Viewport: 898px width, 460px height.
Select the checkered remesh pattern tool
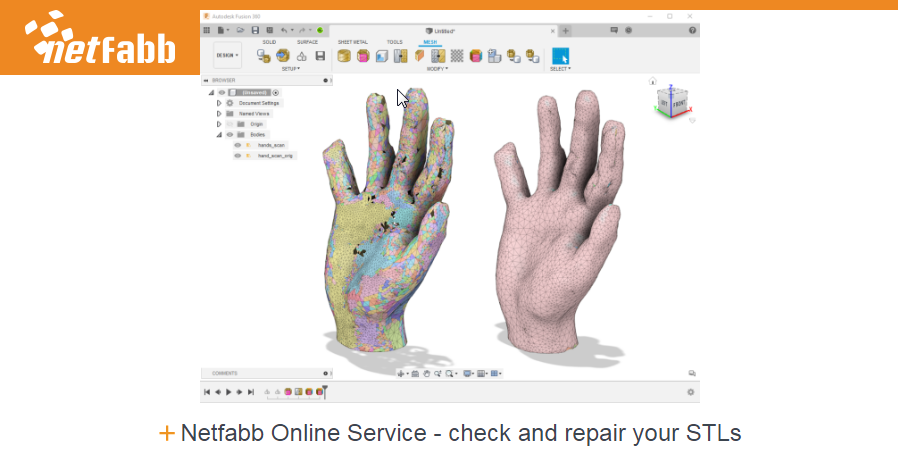click(x=457, y=56)
